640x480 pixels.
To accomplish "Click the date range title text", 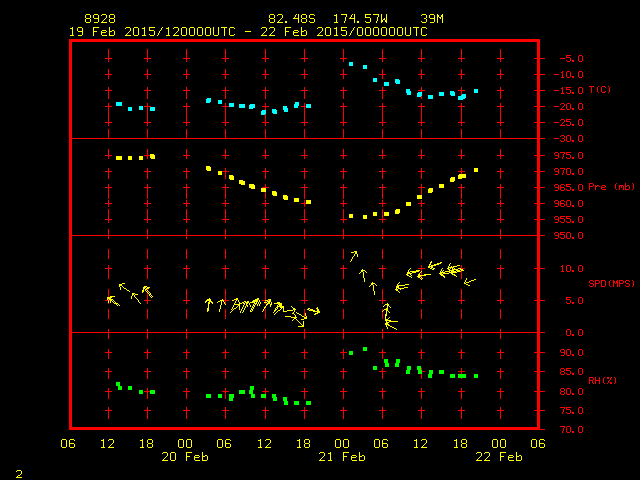I will [248, 31].
